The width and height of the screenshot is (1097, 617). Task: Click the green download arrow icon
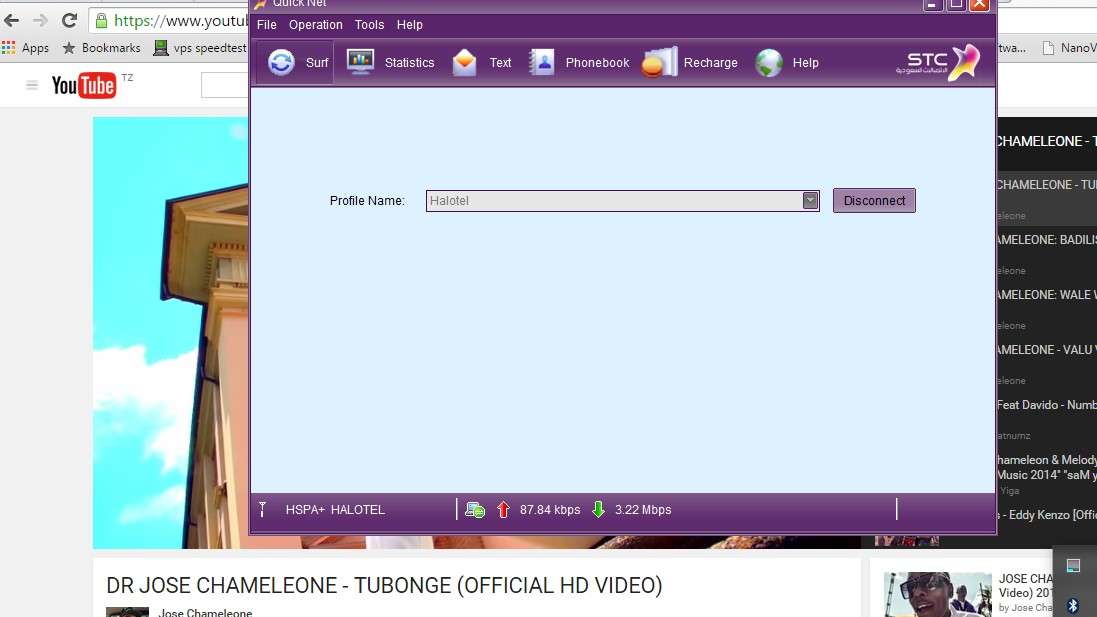point(598,509)
